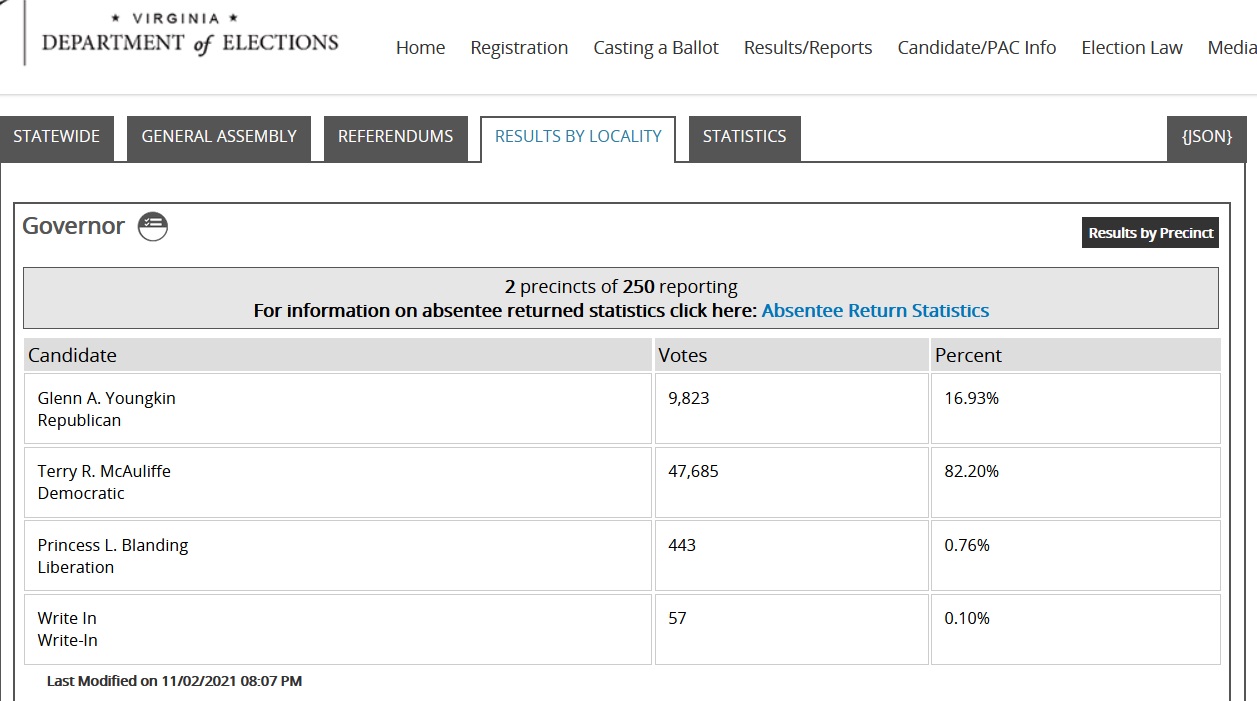
Task: Switch to the Statistics tab
Action: pyautogui.click(x=744, y=138)
